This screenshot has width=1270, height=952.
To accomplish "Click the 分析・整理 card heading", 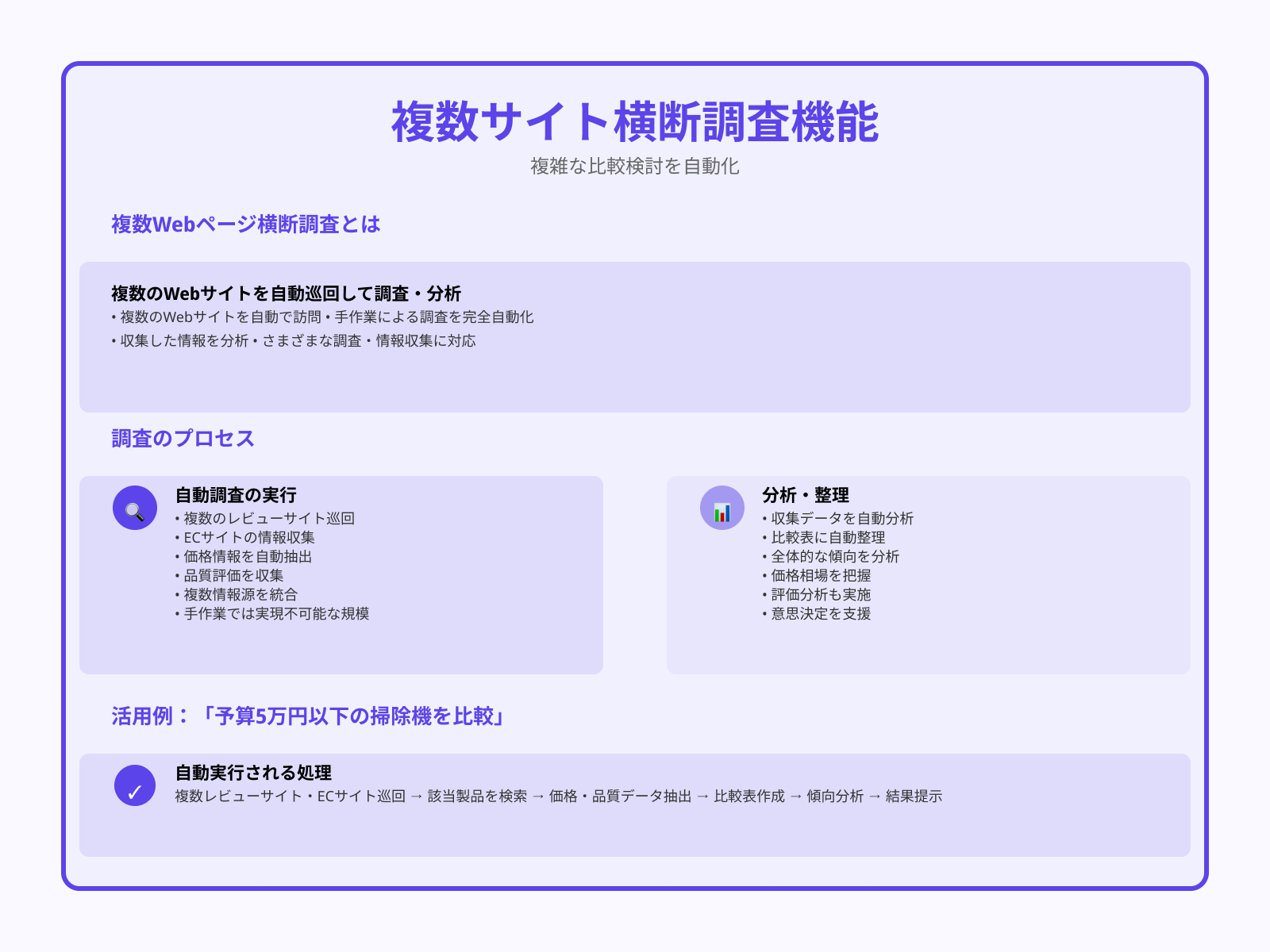I will coord(804,496).
